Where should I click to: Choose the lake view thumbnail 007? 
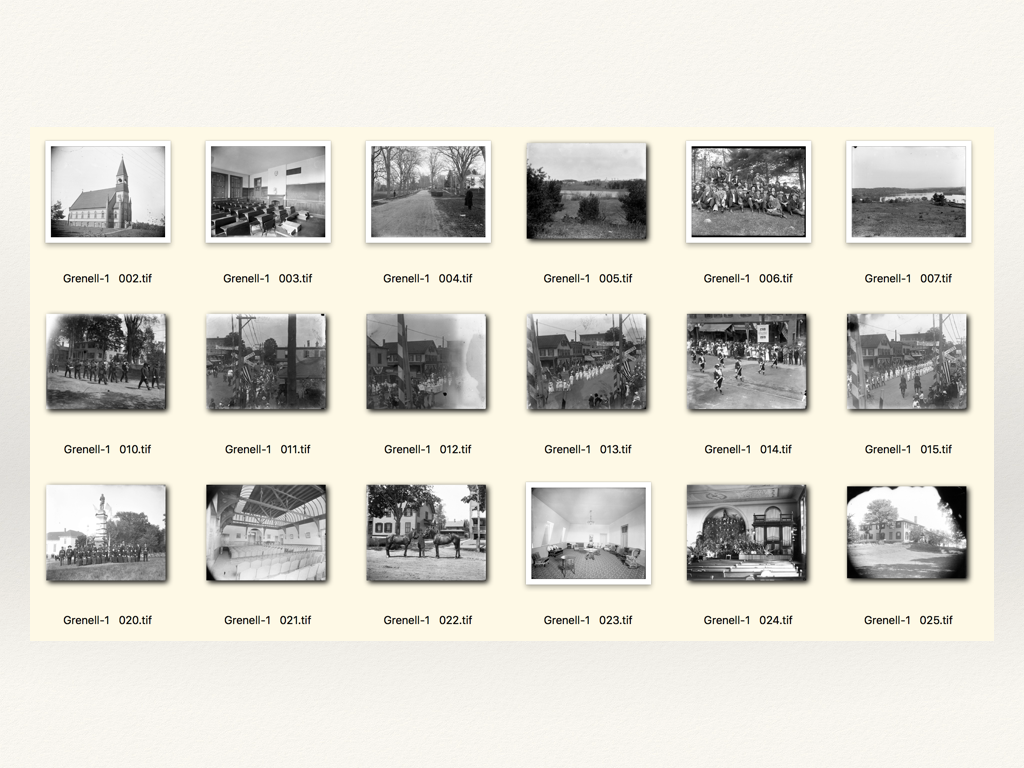908,192
